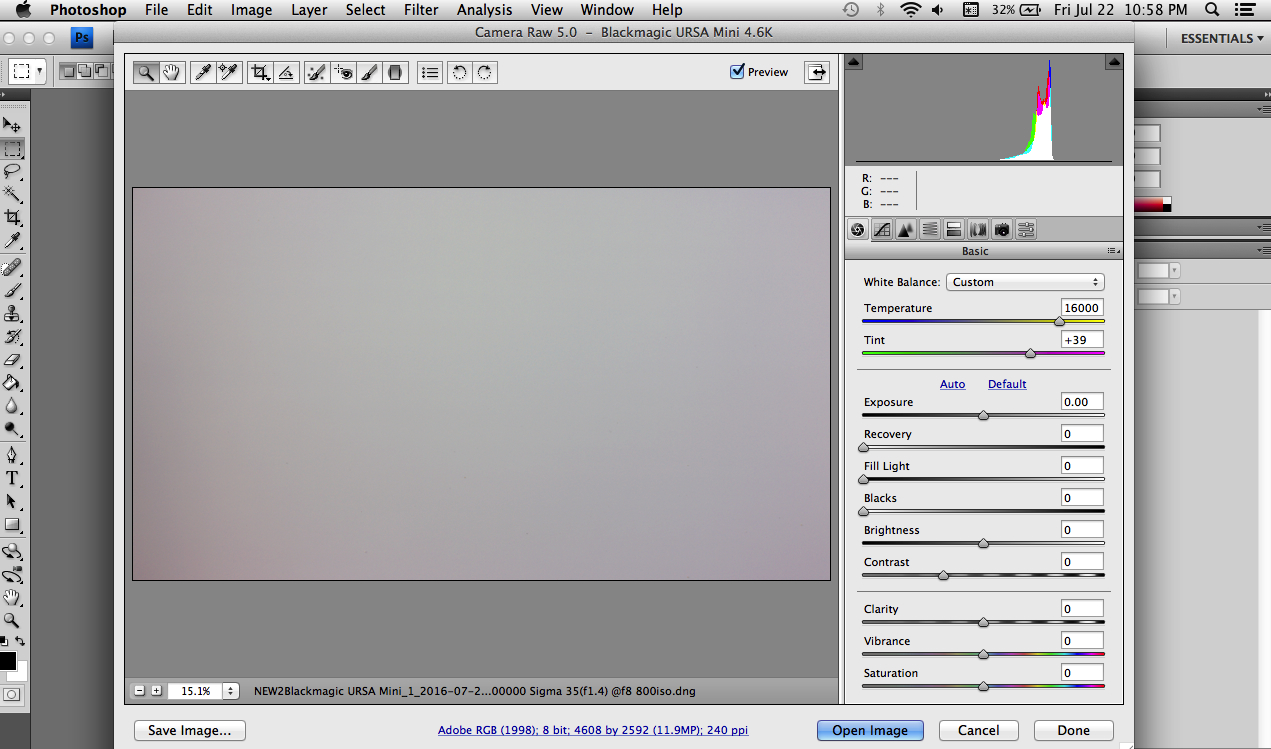Screen dimensions: 1271x749
Task: Select the Spot Removal tool
Action: 316,72
